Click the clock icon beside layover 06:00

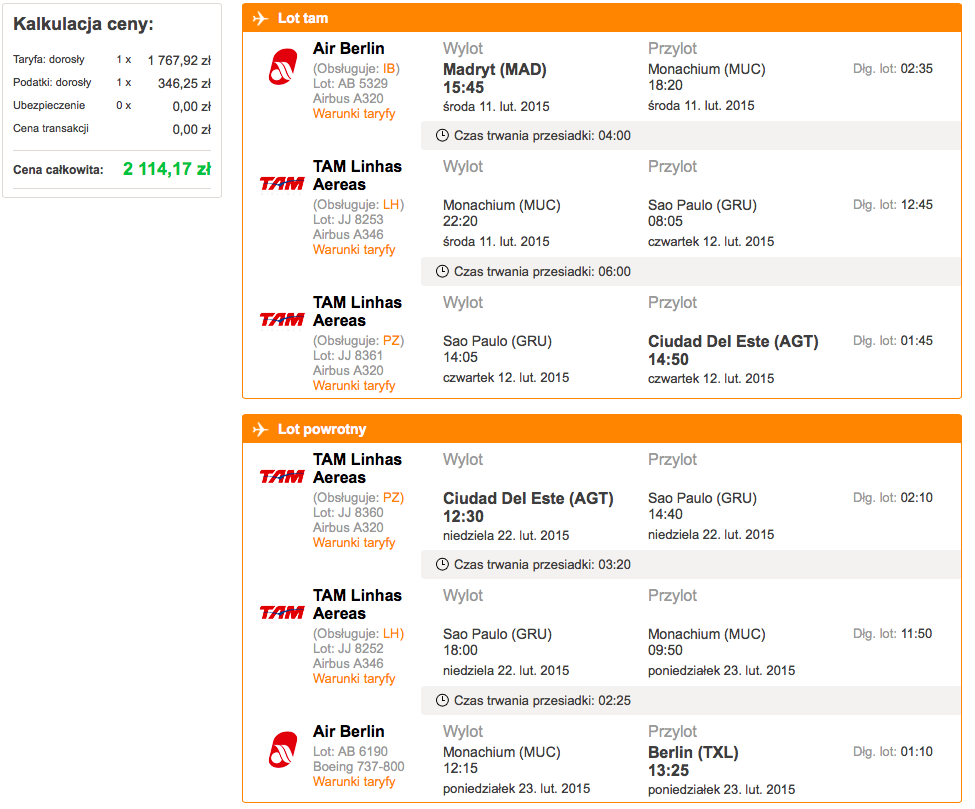tap(442, 272)
